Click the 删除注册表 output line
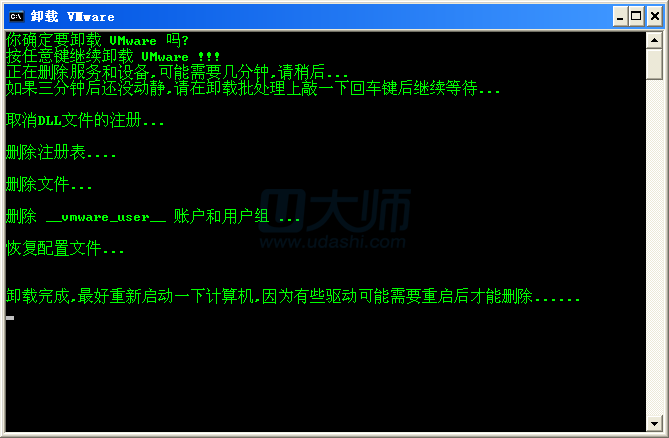 coord(61,152)
